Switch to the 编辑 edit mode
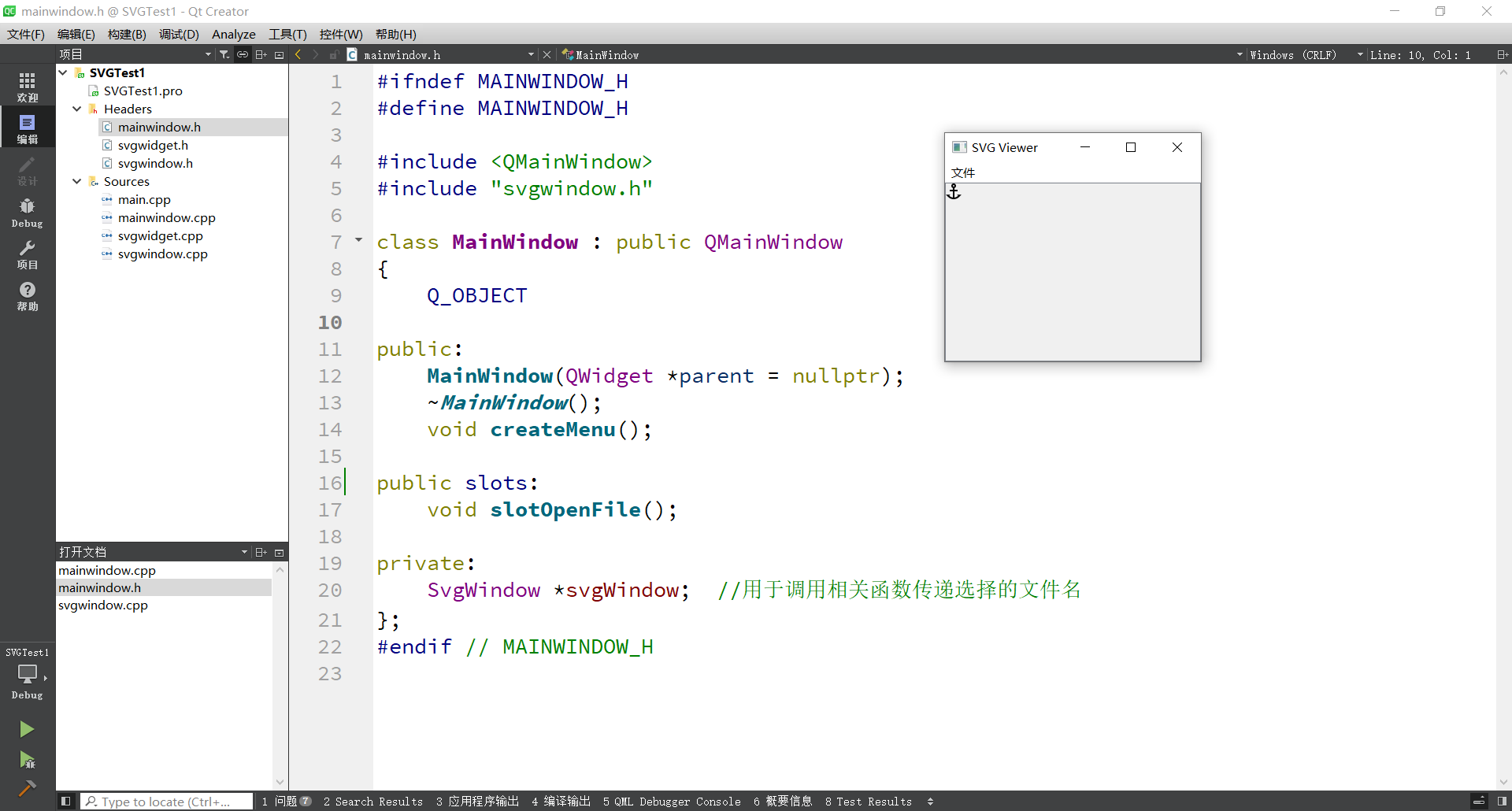 click(28, 128)
